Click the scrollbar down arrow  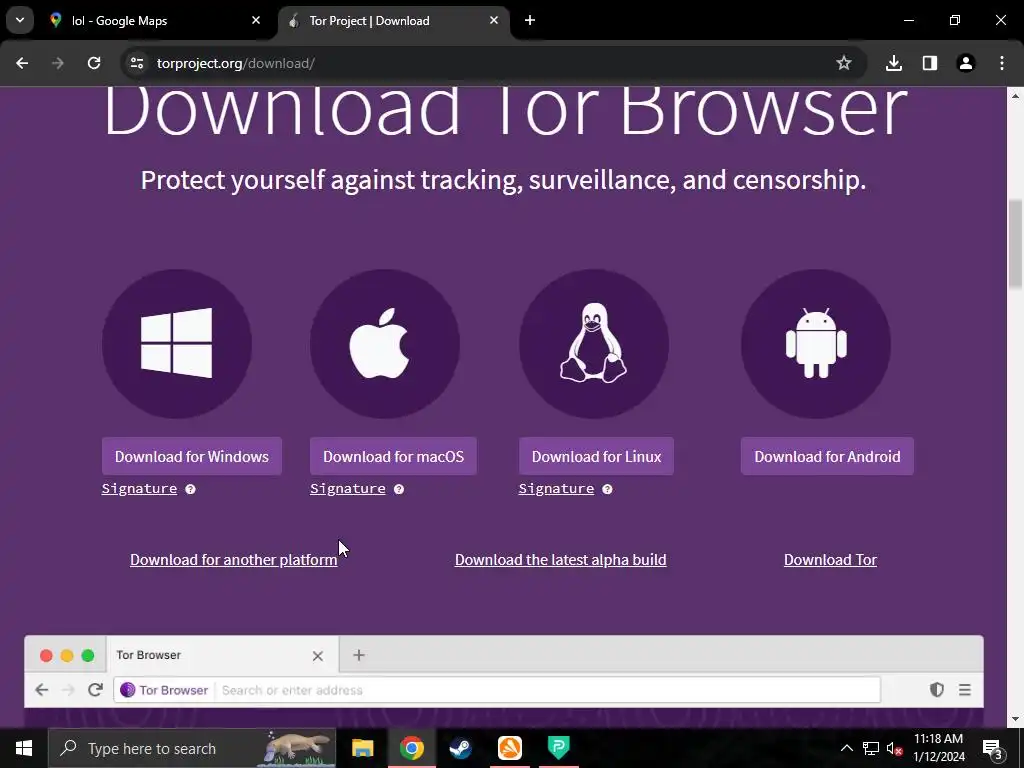tap(1016, 720)
